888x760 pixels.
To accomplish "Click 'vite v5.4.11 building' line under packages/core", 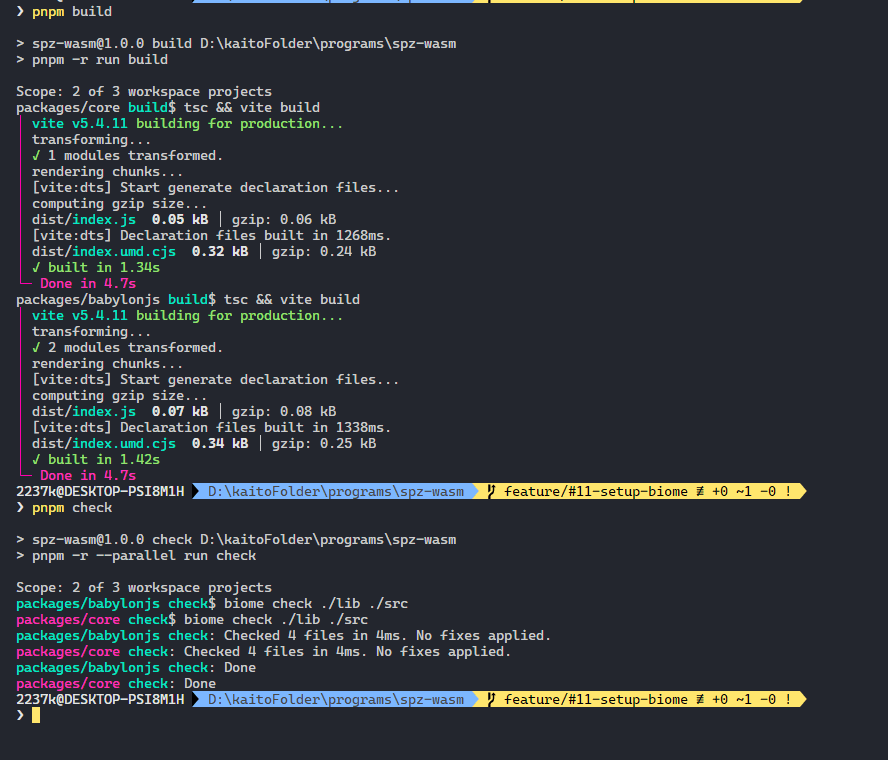I will click(187, 123).
